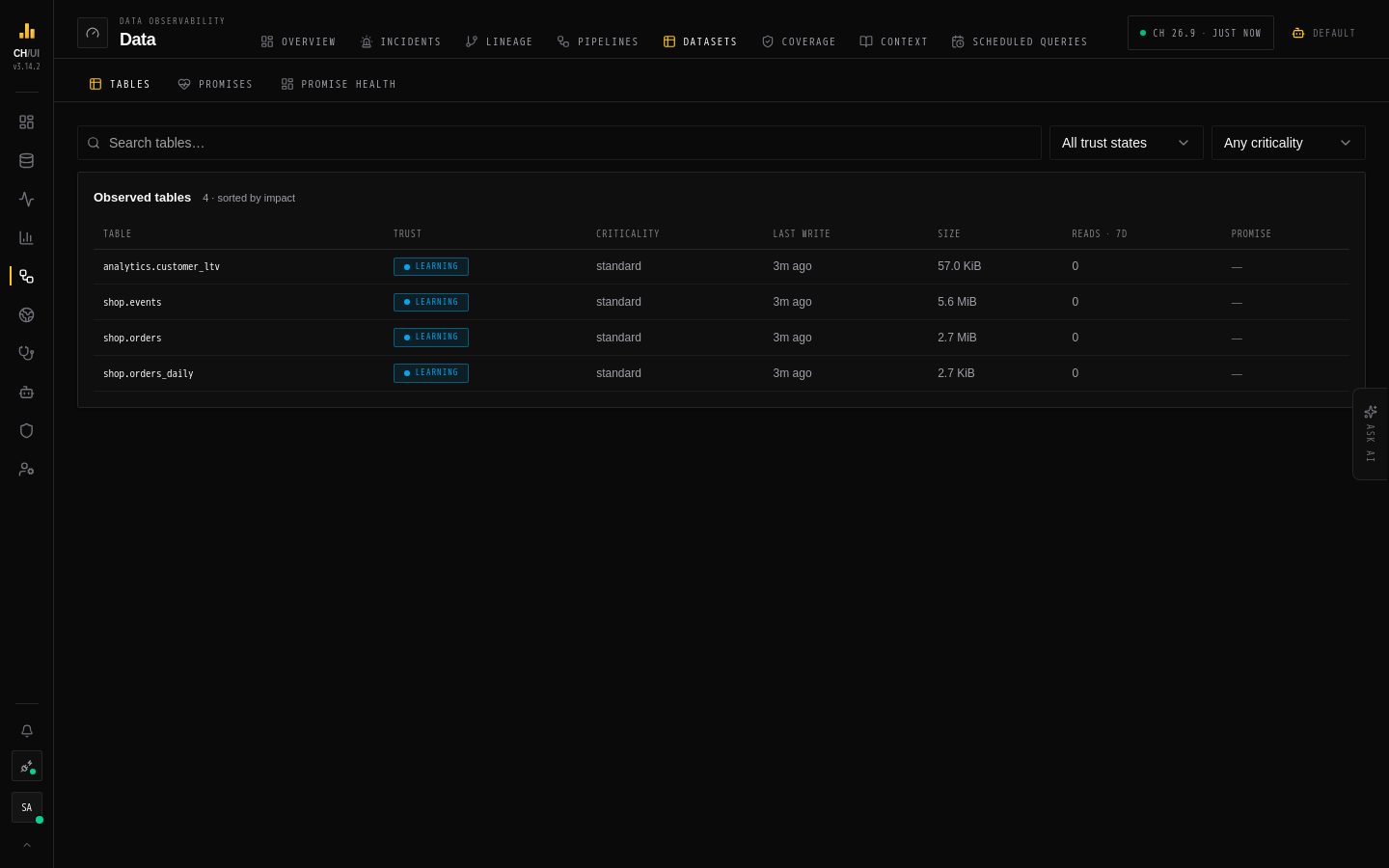Click the connection plug icon

[27, 767]
